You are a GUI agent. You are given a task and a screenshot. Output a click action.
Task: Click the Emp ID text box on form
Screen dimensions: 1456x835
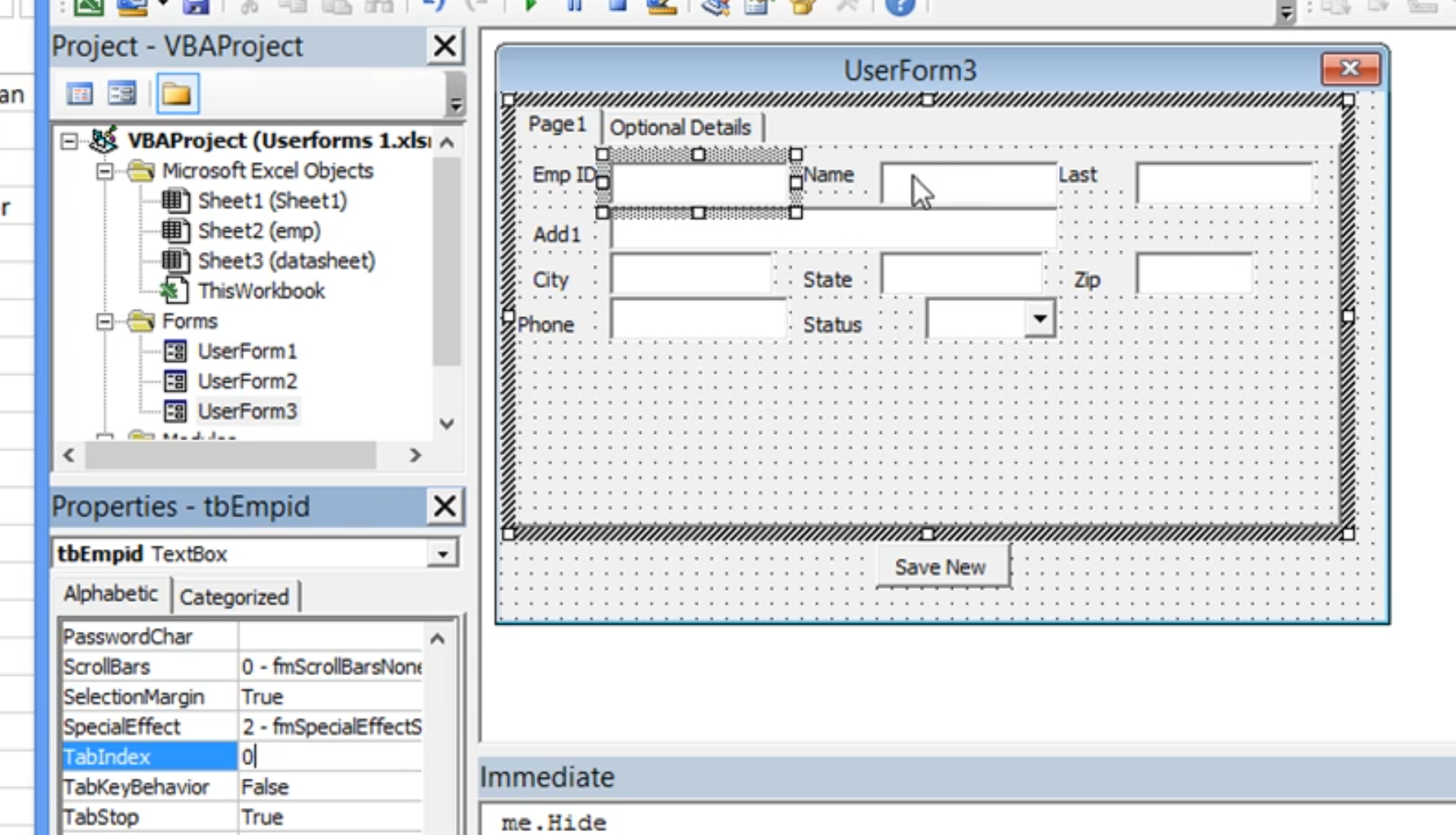tap(699, 183)
